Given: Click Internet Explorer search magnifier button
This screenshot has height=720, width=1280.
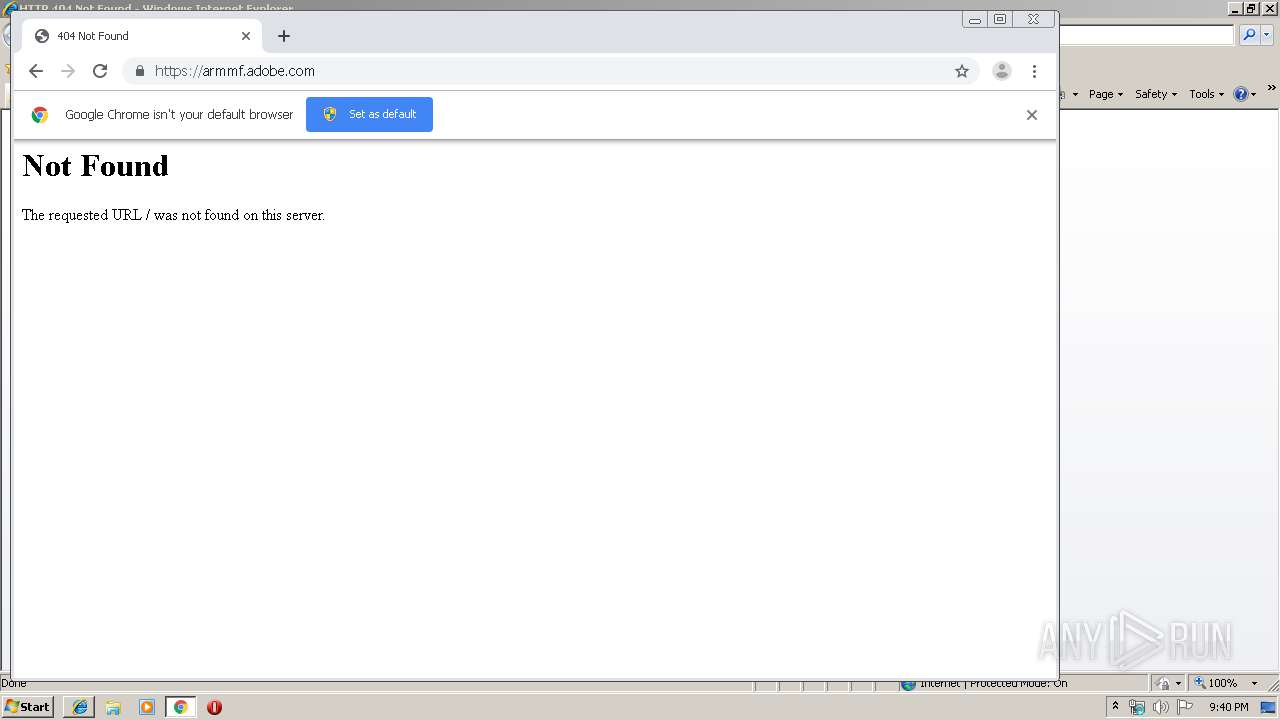Looking at the screenshot, I should (x=1249, y=35).
